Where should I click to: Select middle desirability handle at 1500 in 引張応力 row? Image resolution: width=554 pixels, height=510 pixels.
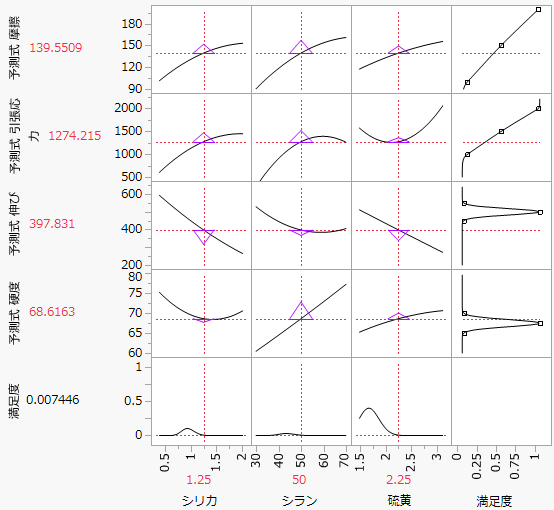[x=501, y=131]
